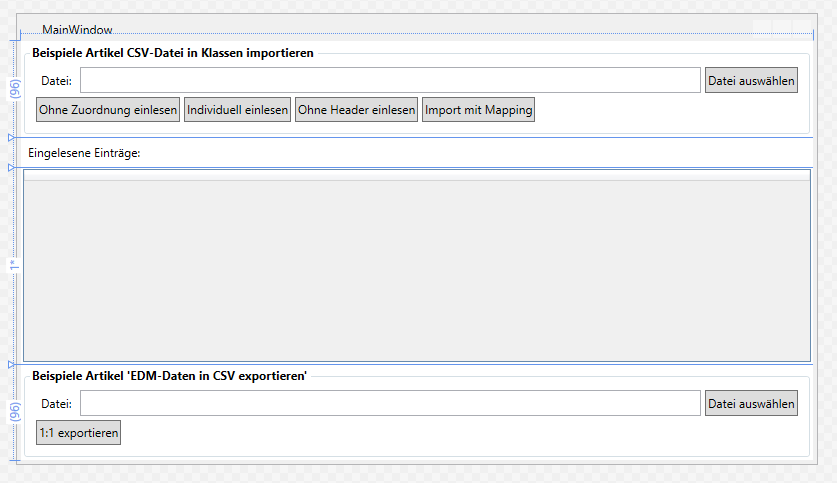The width and height of the screenshot is (837, 483).
Task: Click the '1*' row size indicator
Action: 13,266
